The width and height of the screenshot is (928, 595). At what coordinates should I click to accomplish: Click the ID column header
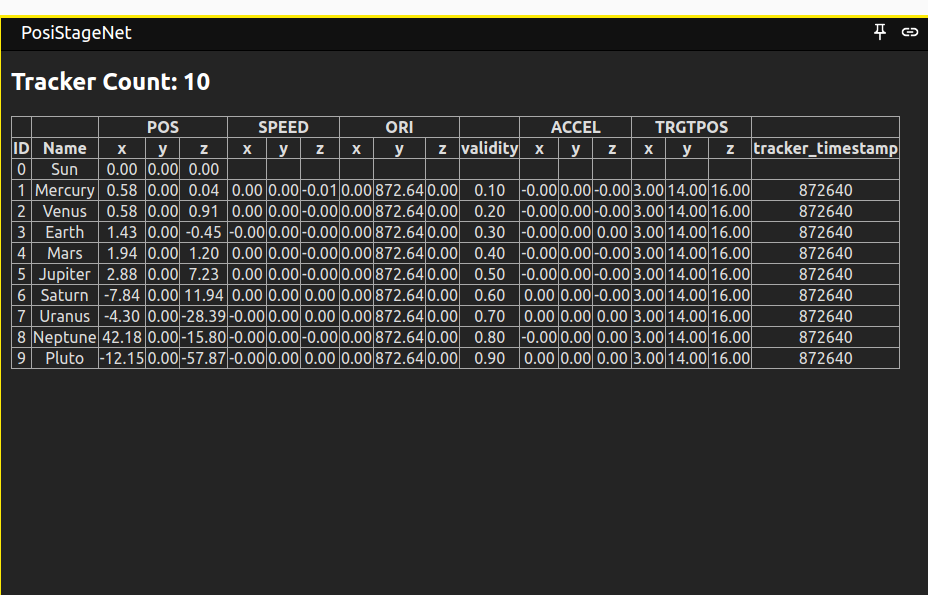pos(20,148)
